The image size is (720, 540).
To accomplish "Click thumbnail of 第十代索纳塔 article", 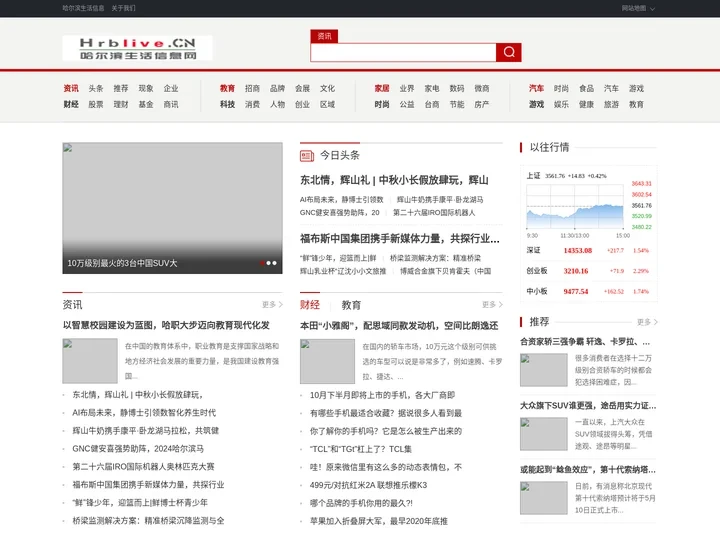I will coord(544,498).
